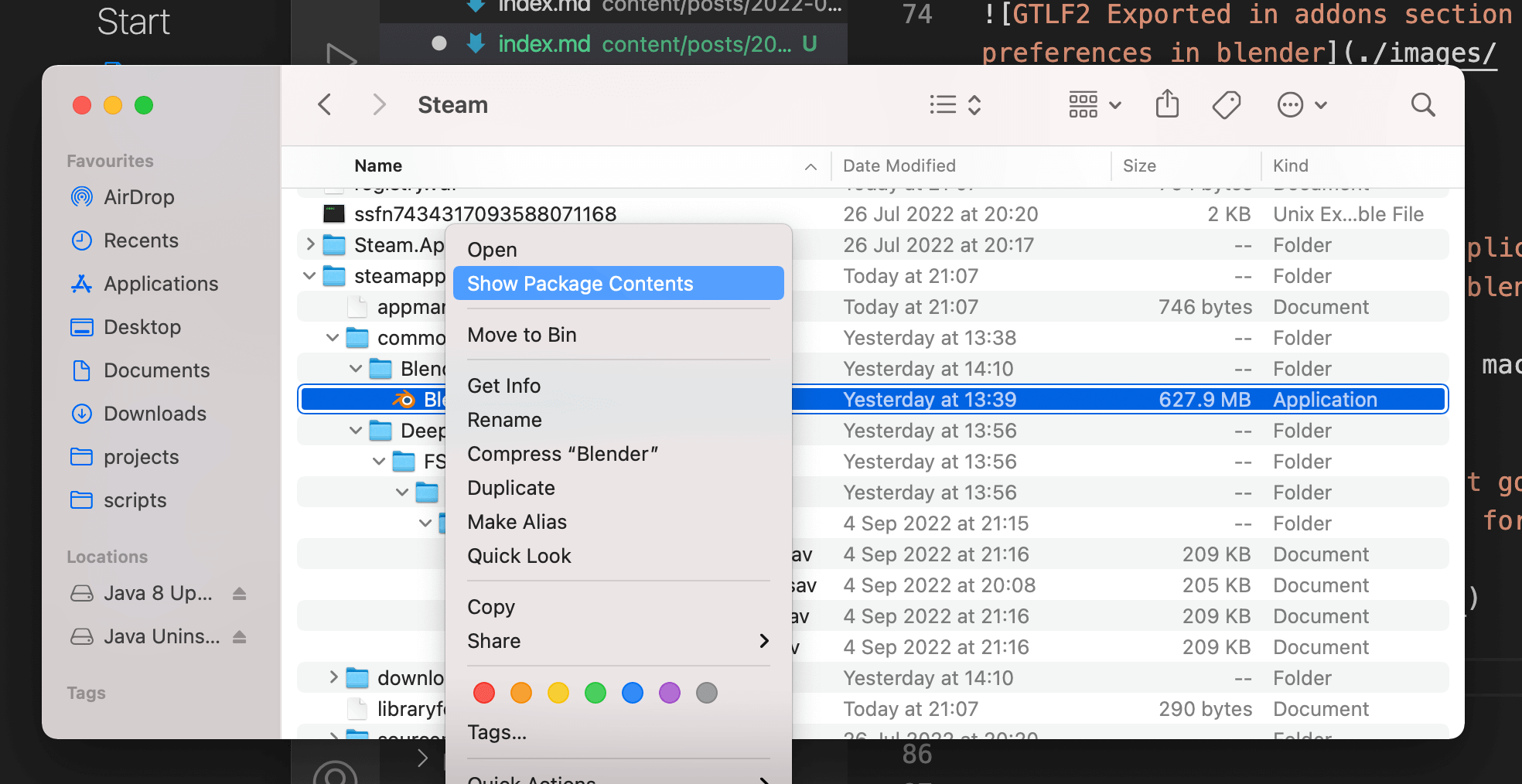Viewport: 1522px width, 784px height.
Task: Collapse the Blen folder
Action: tap(356, 368)
